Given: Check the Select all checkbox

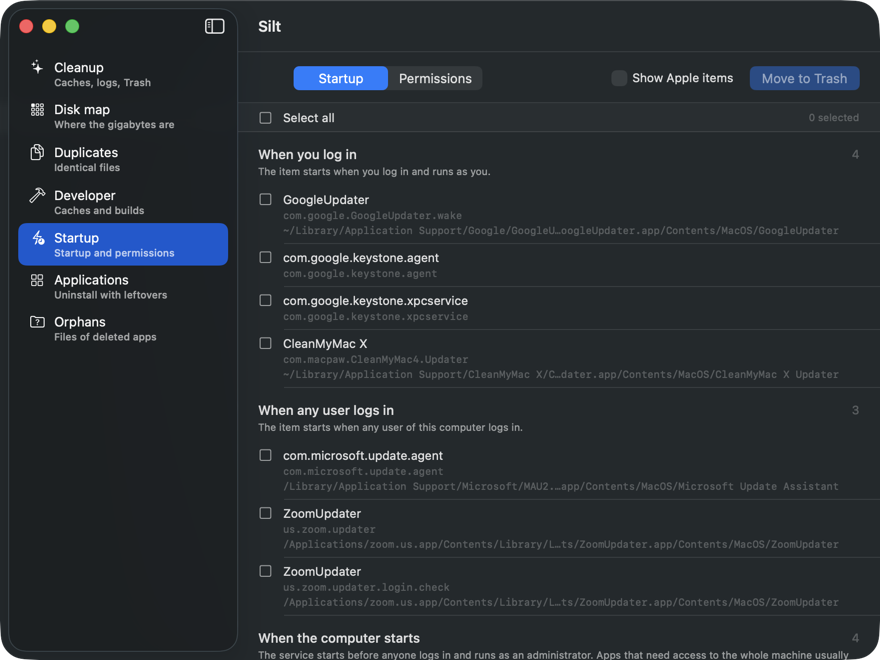Looking at the screenshot, I should [x=265, y=118].
